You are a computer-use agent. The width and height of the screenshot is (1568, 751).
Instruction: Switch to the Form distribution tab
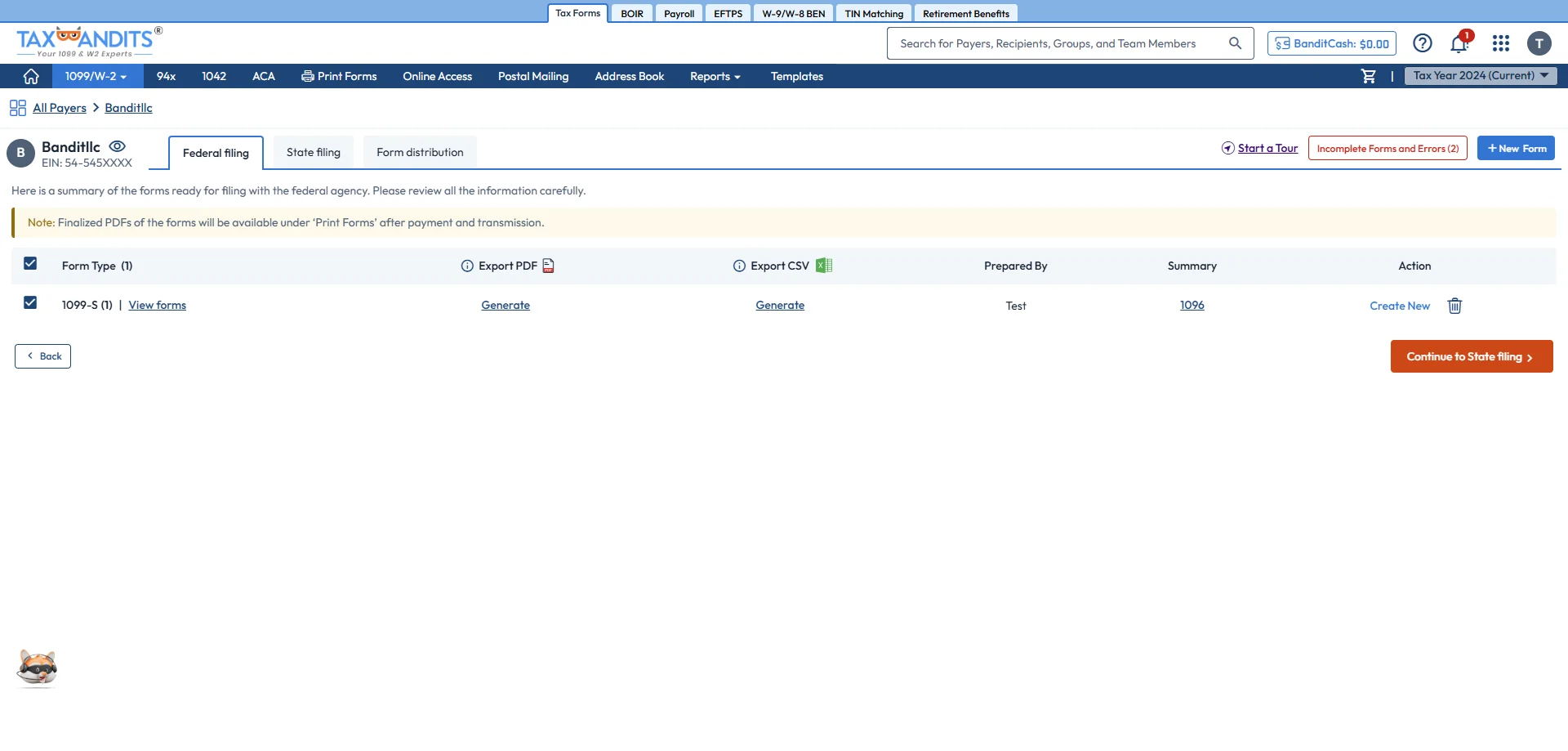click(420, 152)
